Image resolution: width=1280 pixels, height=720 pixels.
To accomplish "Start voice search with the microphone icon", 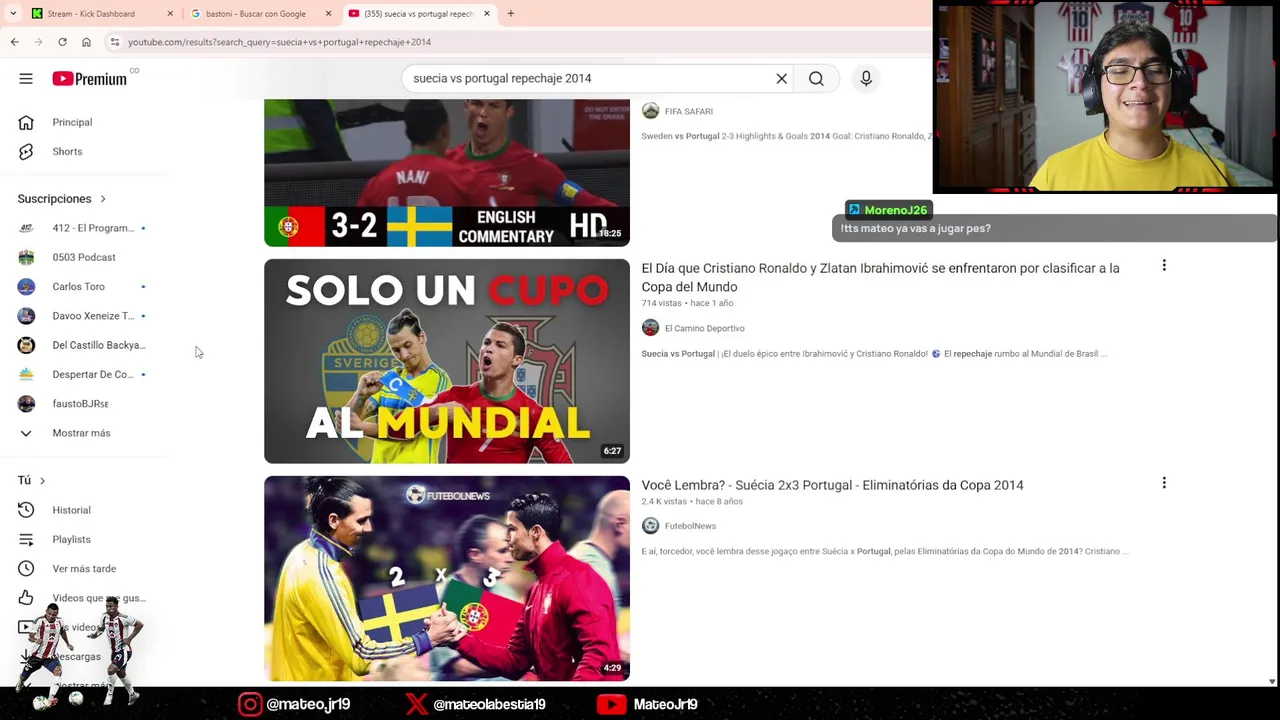I will coord(866,78).
